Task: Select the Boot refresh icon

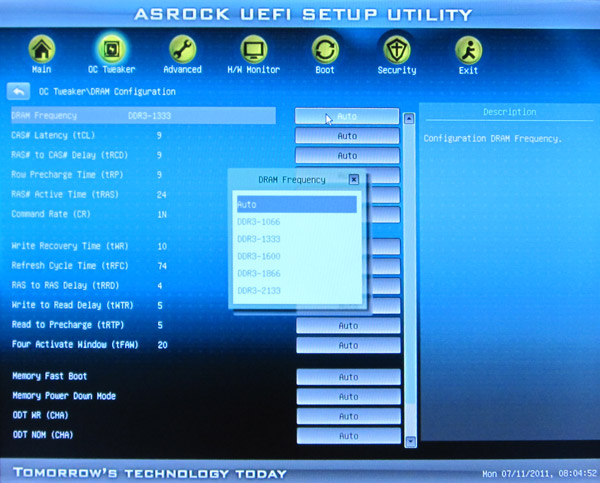Action: click(325, 50)
